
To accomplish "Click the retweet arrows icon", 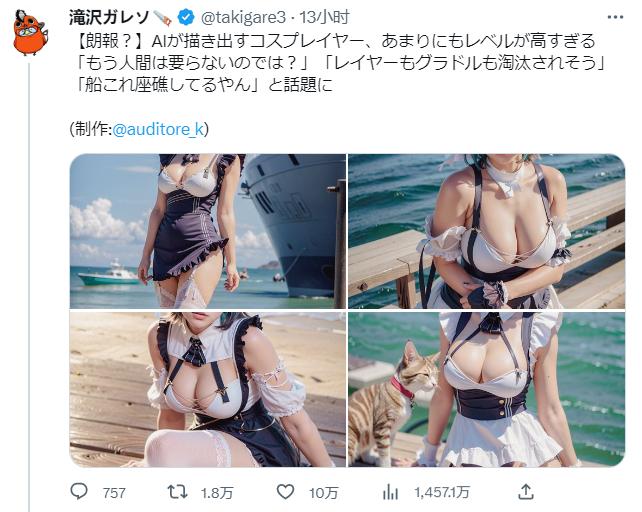I will point(178,492).
